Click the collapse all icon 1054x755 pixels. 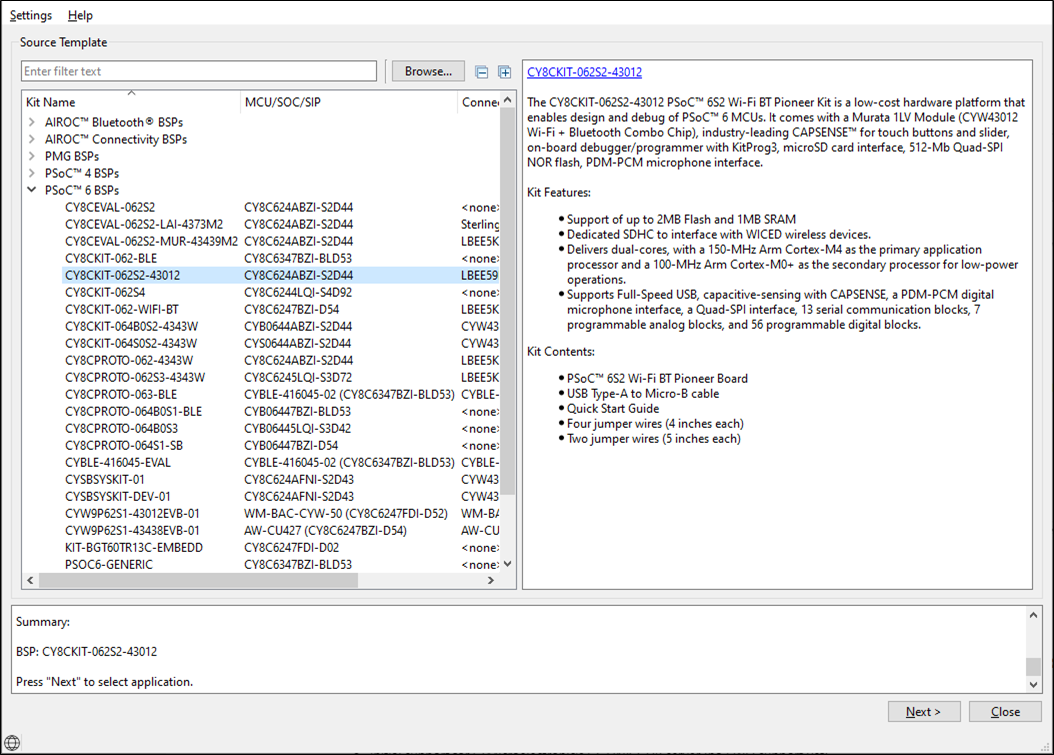[x=481, y=72]
